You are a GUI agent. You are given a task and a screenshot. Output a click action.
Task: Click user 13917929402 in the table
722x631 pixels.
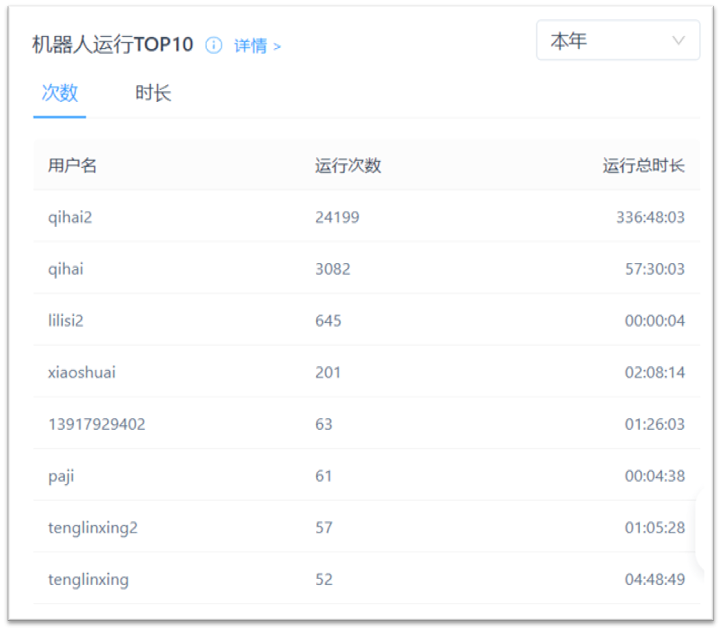96,424
